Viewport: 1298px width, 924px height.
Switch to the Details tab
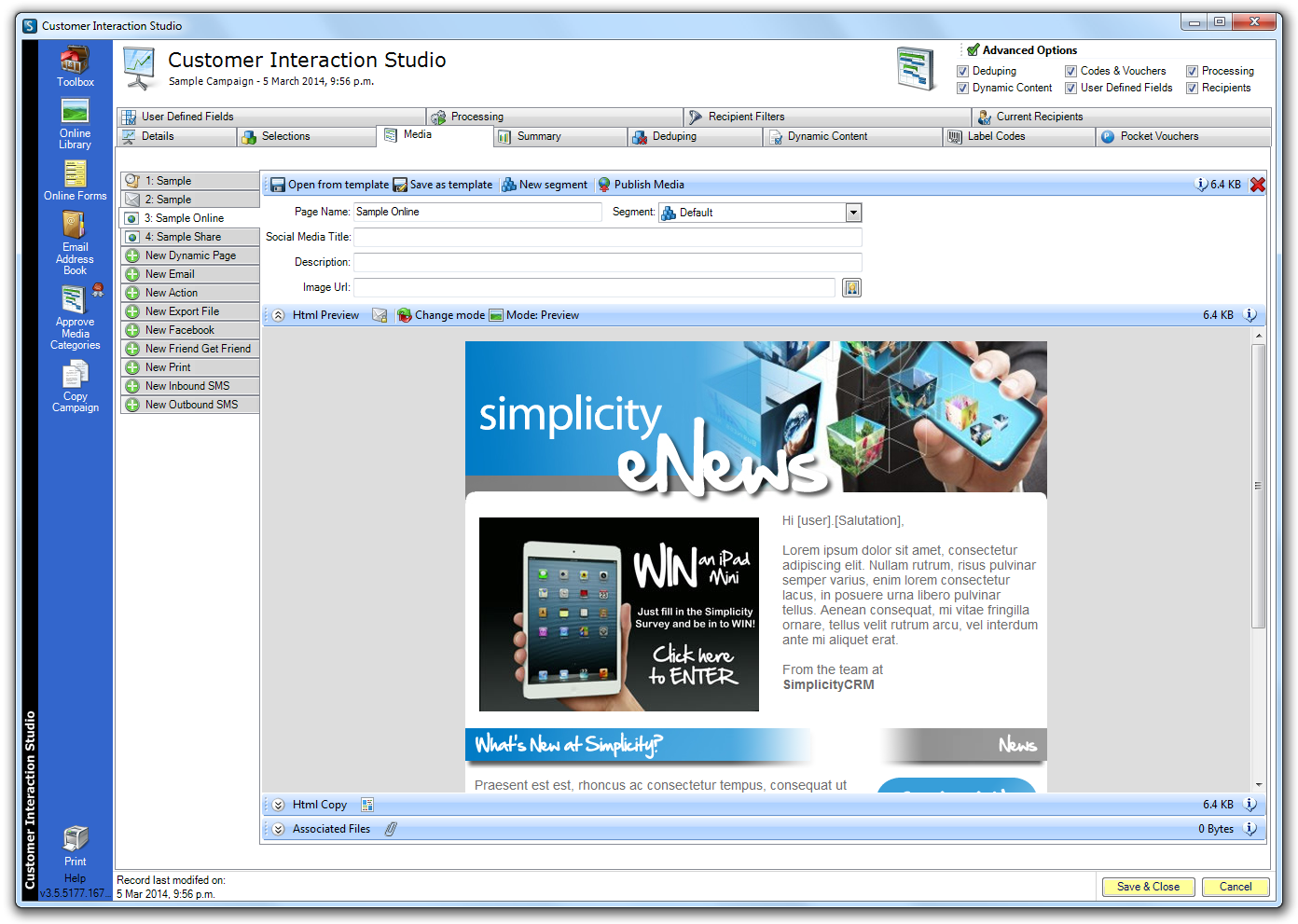point(177,136)
